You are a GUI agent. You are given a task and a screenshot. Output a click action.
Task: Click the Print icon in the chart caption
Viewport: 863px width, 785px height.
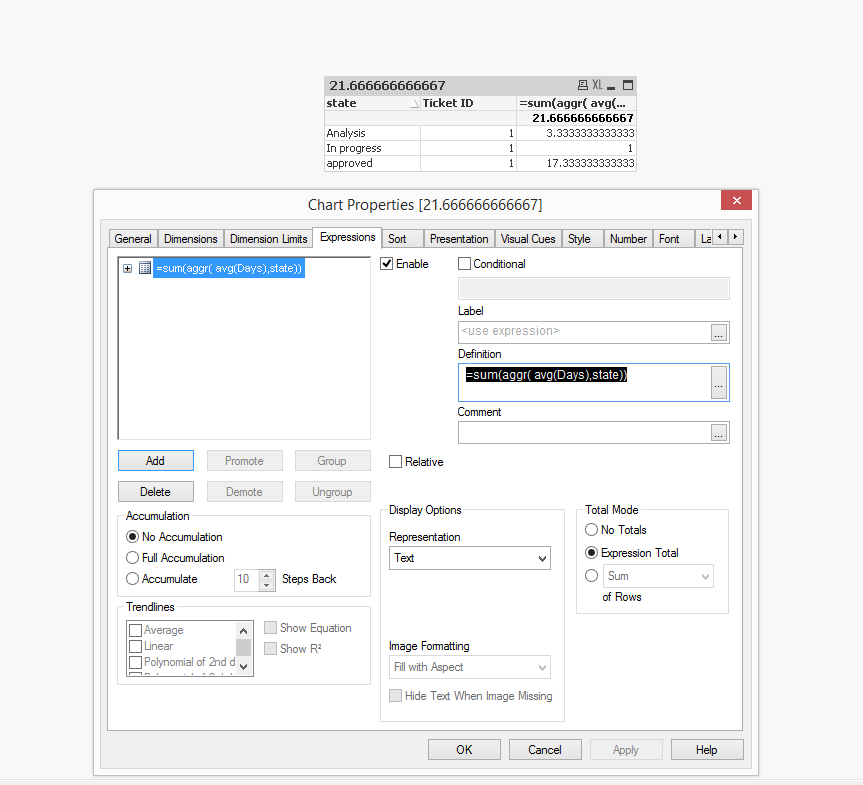pos(583,86)
